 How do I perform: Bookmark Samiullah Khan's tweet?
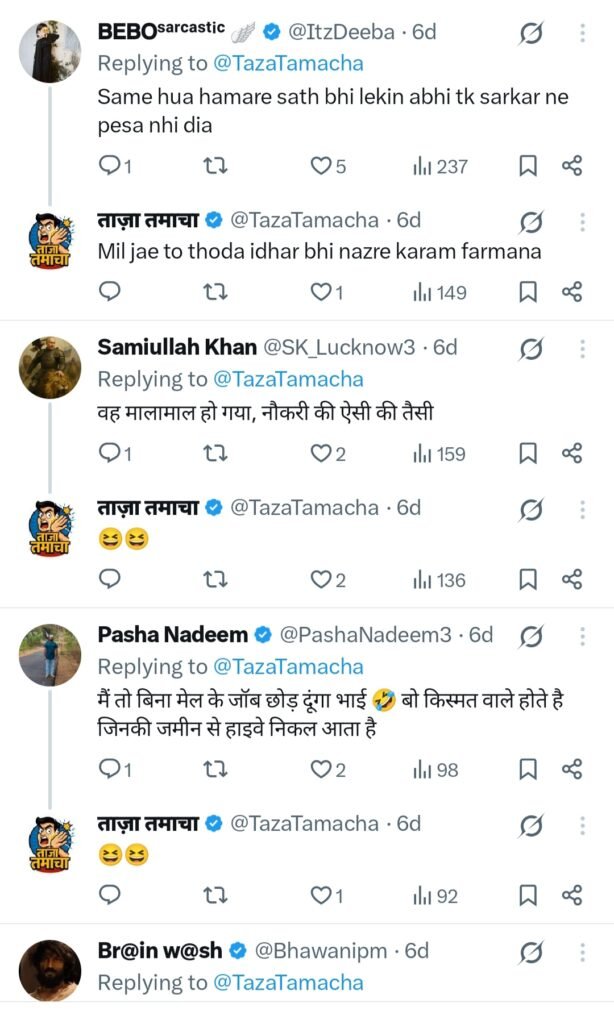pyautogui.click(x=528, y=454)
